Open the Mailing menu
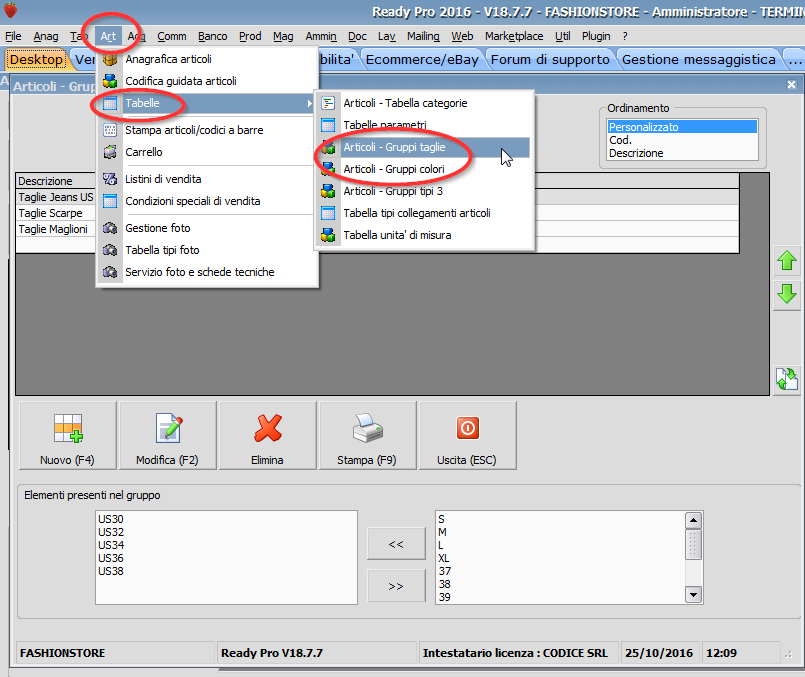The height and width of the screenshot is (677, 805). coord(423,36)
